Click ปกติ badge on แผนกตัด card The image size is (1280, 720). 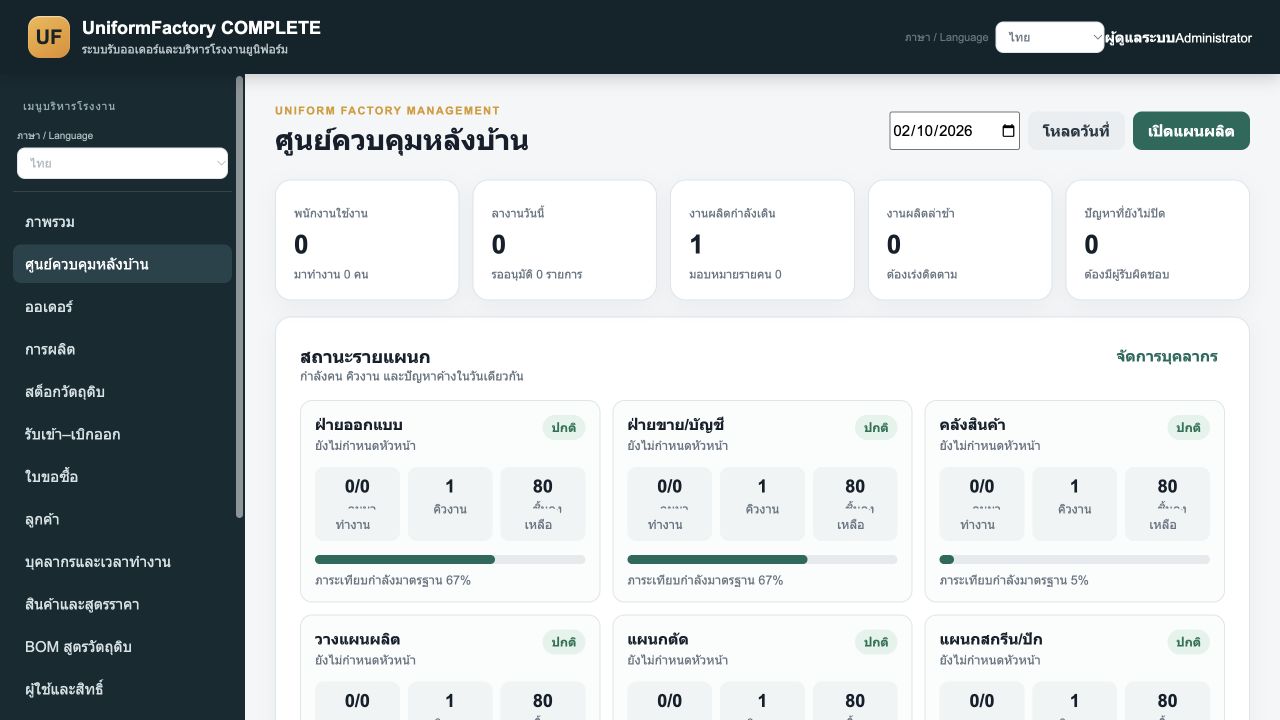tap(876, 642)
